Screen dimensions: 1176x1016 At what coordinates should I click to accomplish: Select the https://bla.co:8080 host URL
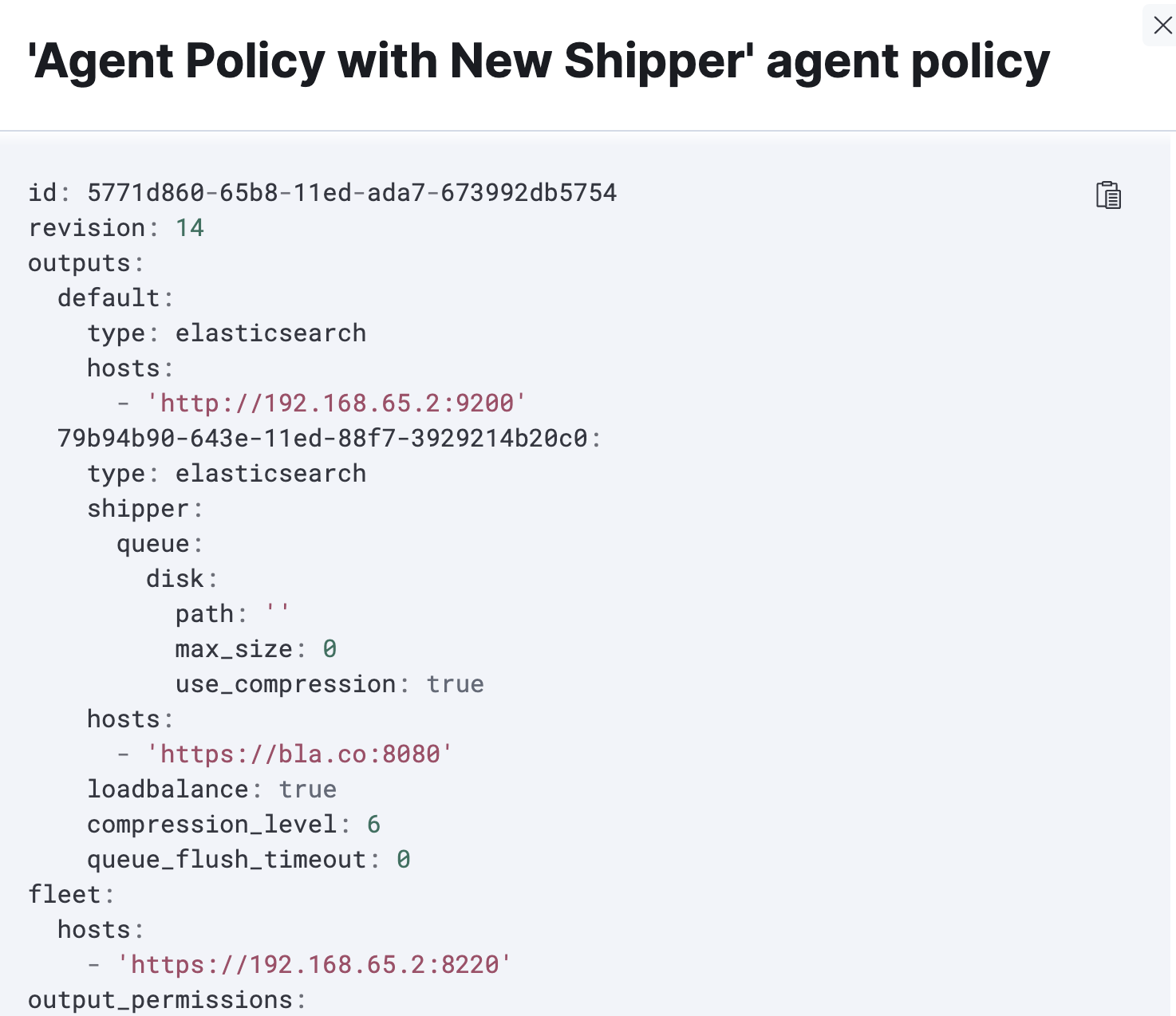tap(298, 754)
